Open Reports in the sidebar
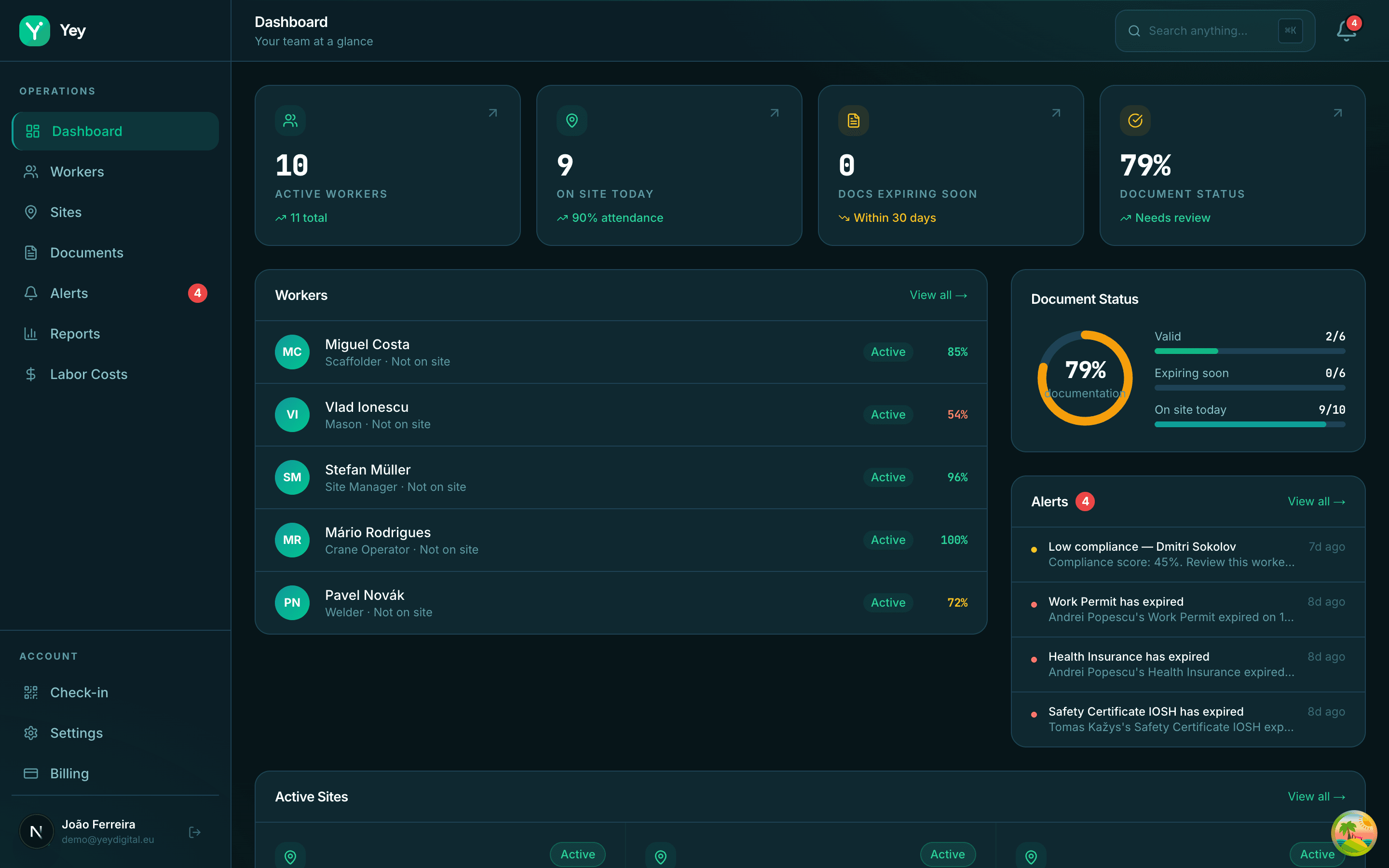The image size is (1389, 868). (x=115, y=334)
